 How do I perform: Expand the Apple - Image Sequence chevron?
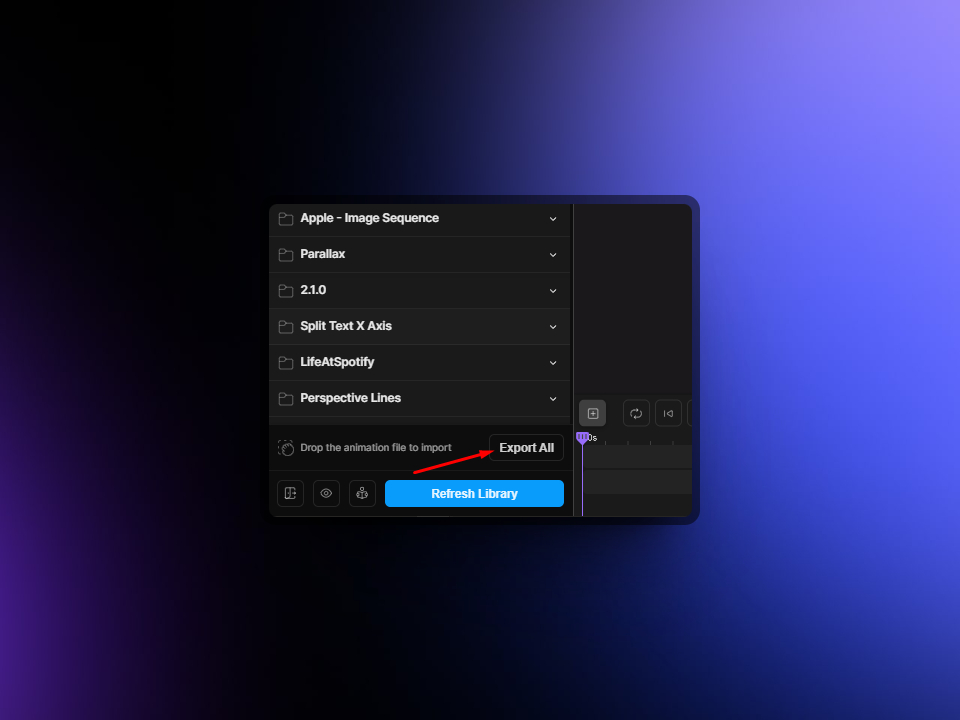pos(553,219)
